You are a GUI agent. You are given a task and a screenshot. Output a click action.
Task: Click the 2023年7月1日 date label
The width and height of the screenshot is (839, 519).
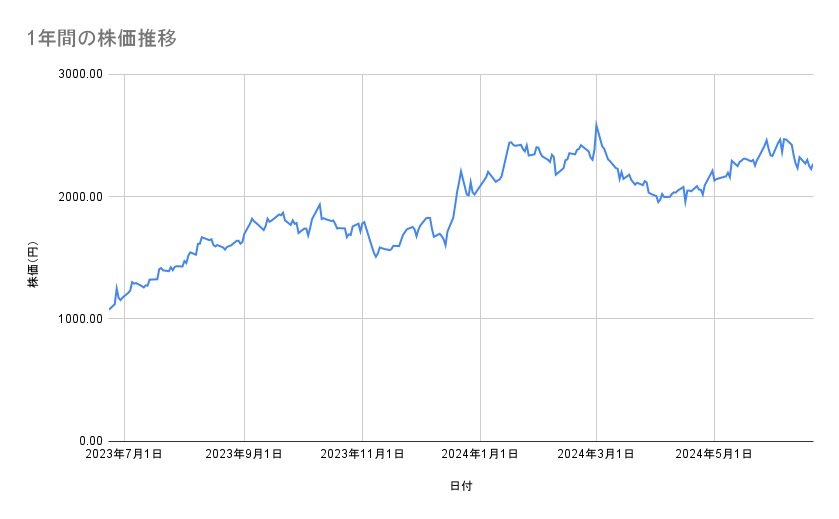tap(126, 455)
